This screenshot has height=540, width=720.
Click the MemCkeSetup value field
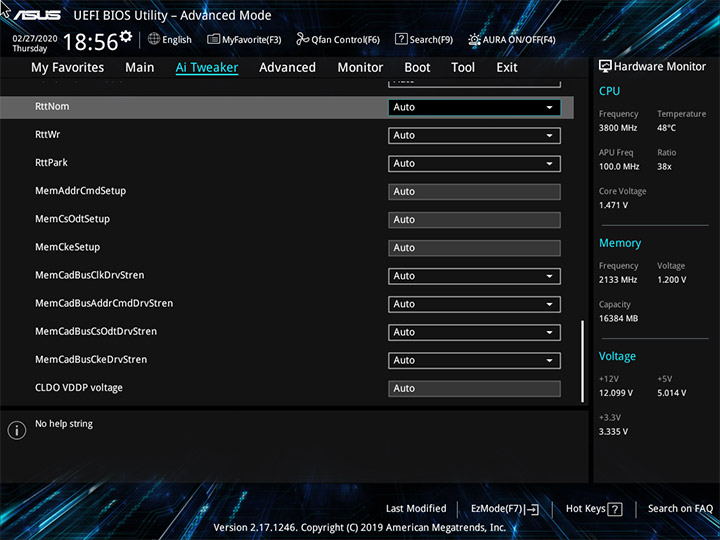pyautogui.click(x=474, y=248)
